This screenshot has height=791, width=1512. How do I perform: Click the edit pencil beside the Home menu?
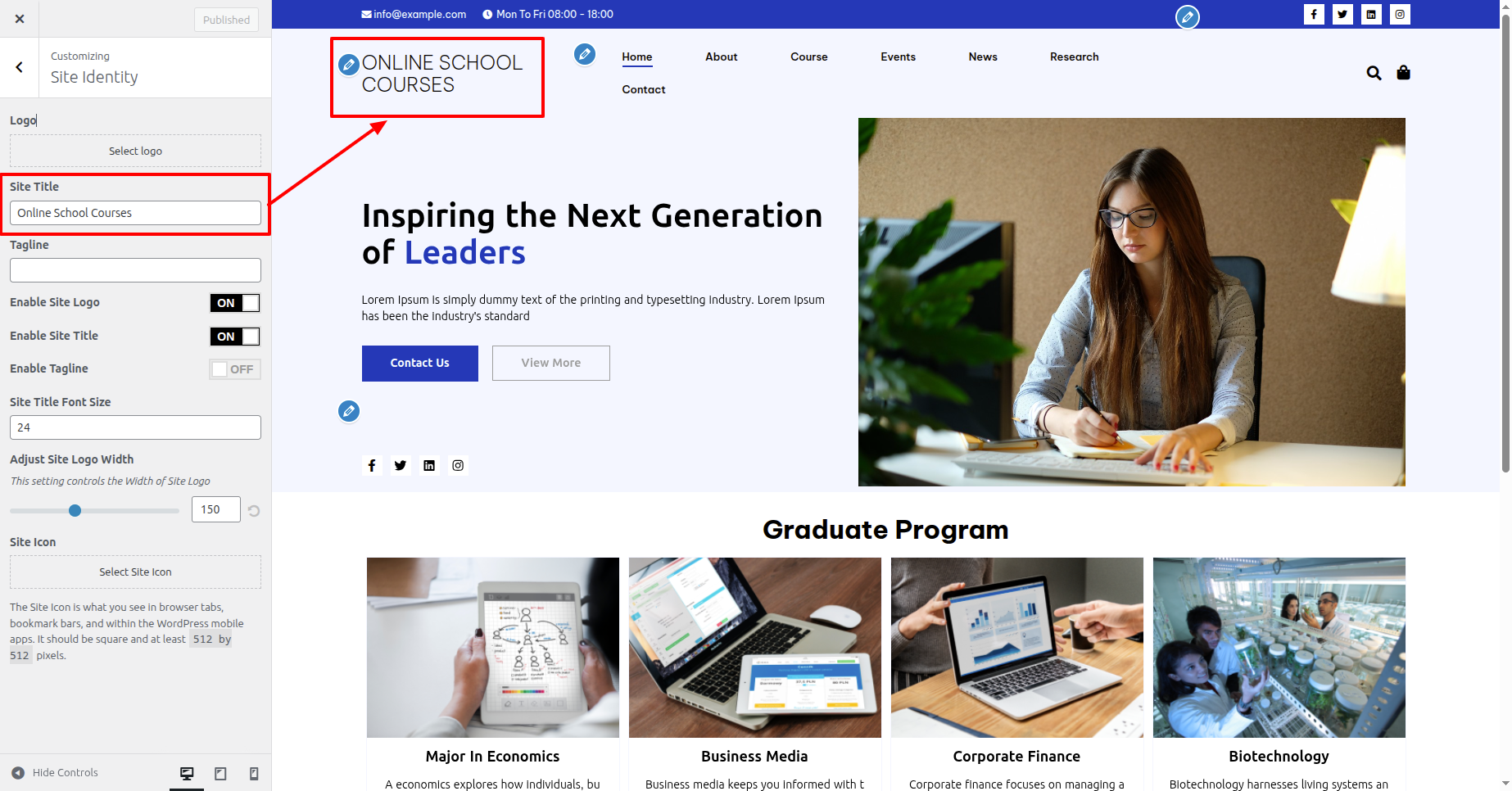(584, 55)
